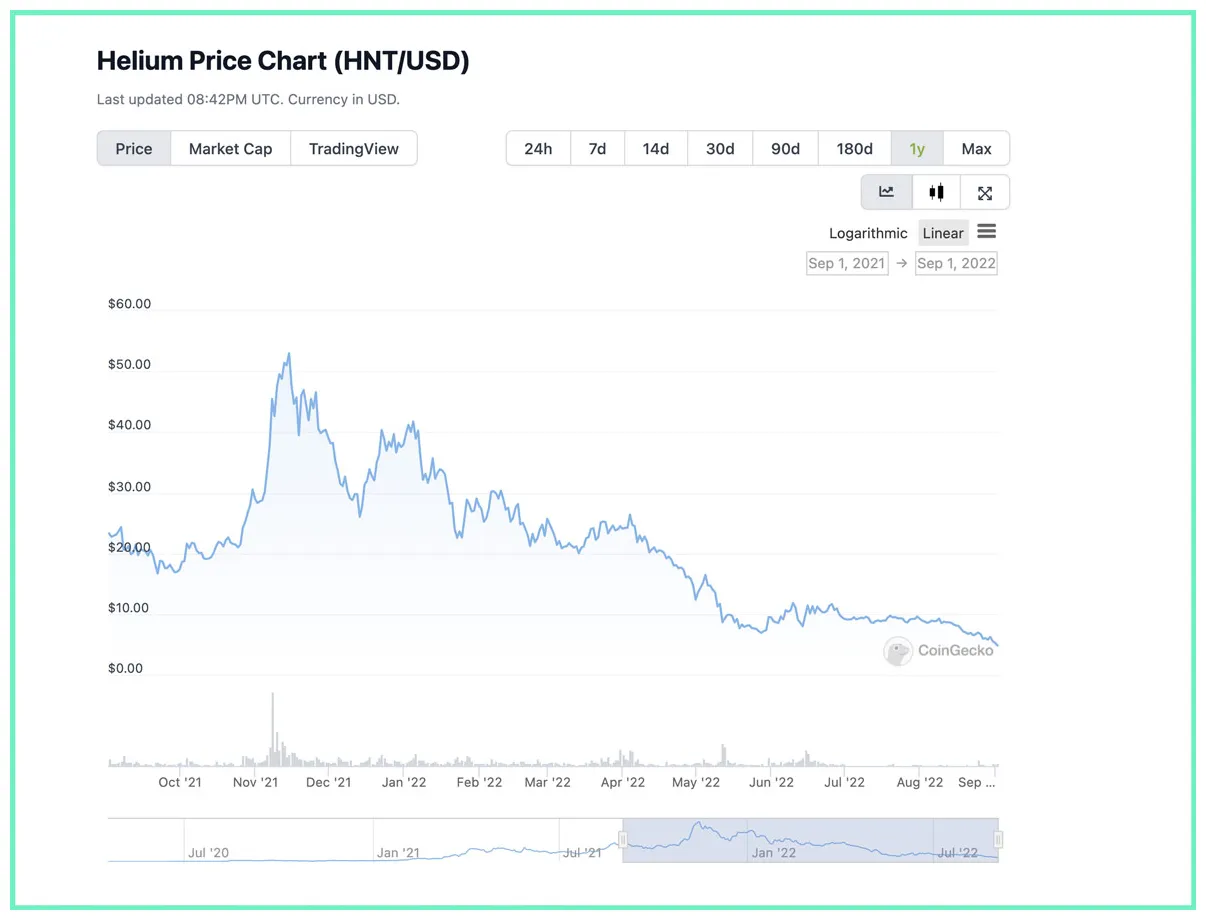Open fullscreen mode via expand icon

pyautogui.click(x=985, y=192)
